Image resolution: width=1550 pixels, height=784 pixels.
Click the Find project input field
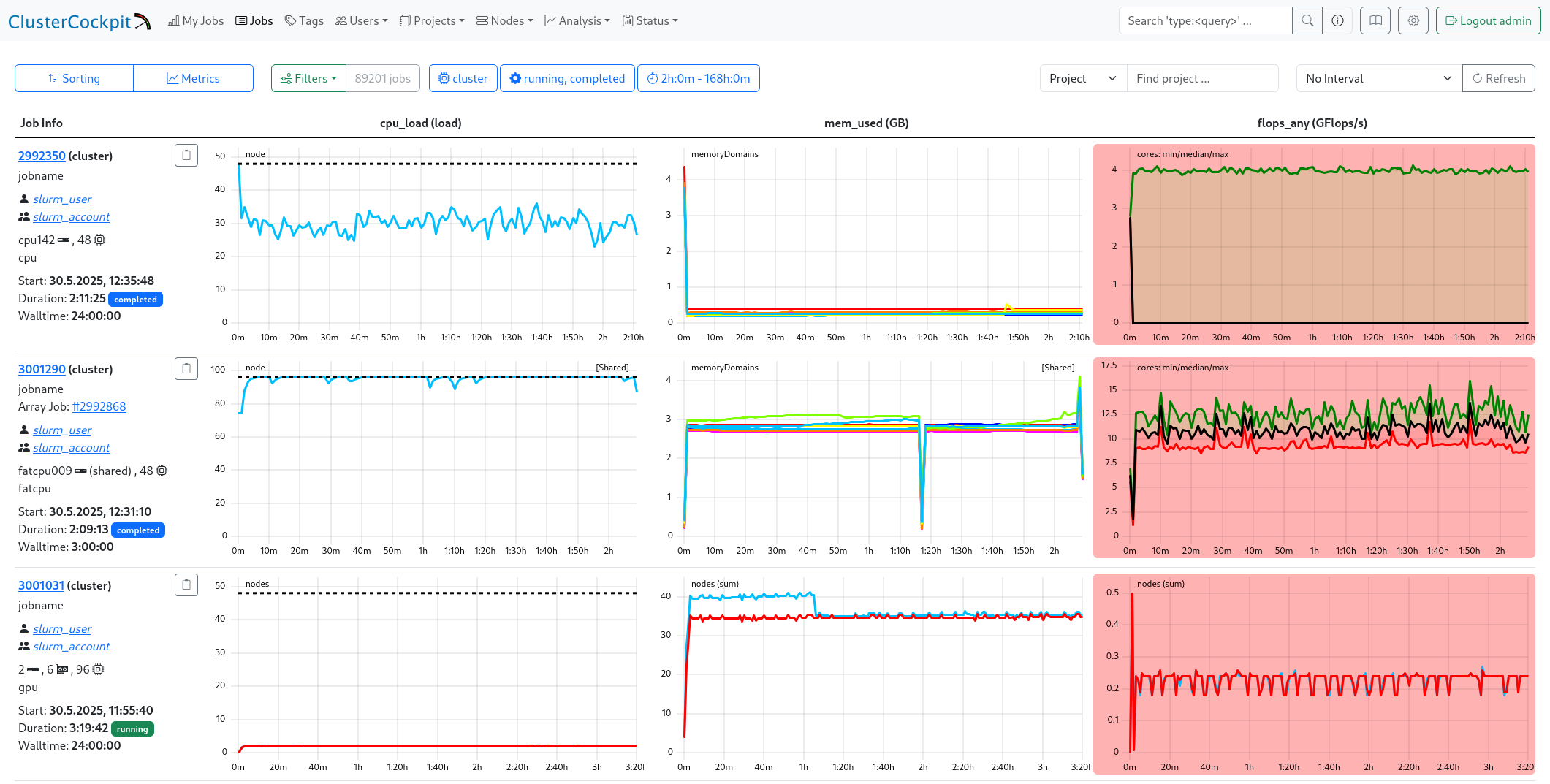coord(1202,78)
